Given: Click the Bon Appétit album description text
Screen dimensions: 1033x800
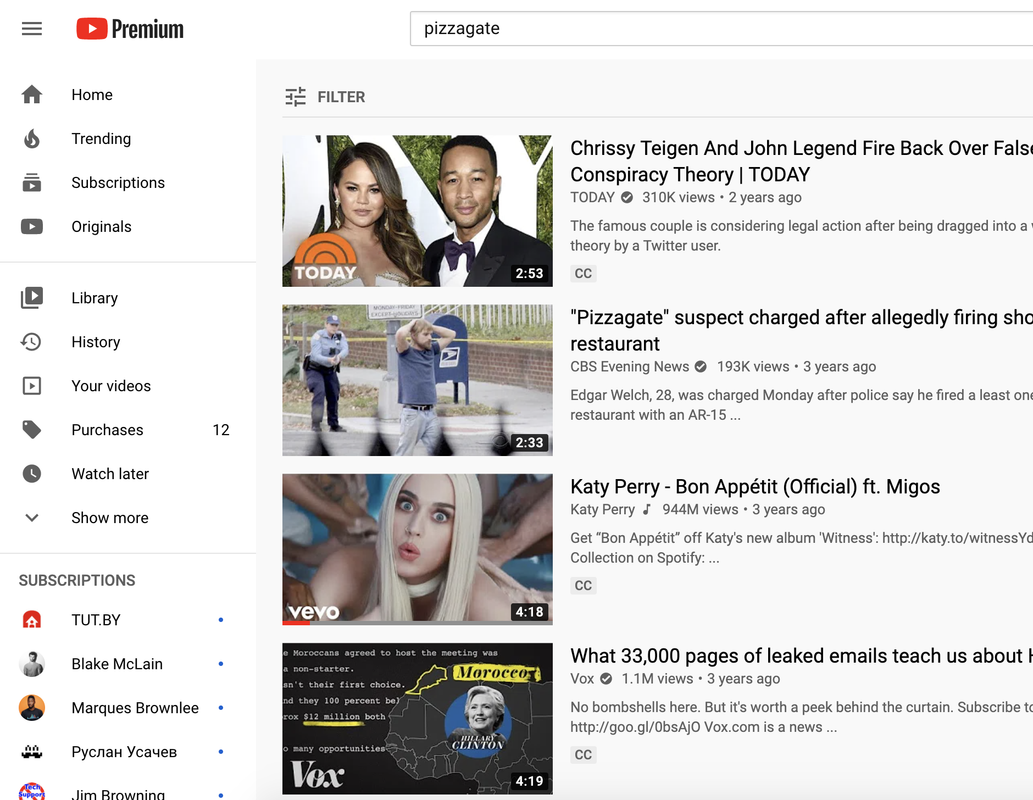Looking at the screenshot, I should tap(801, 548).
